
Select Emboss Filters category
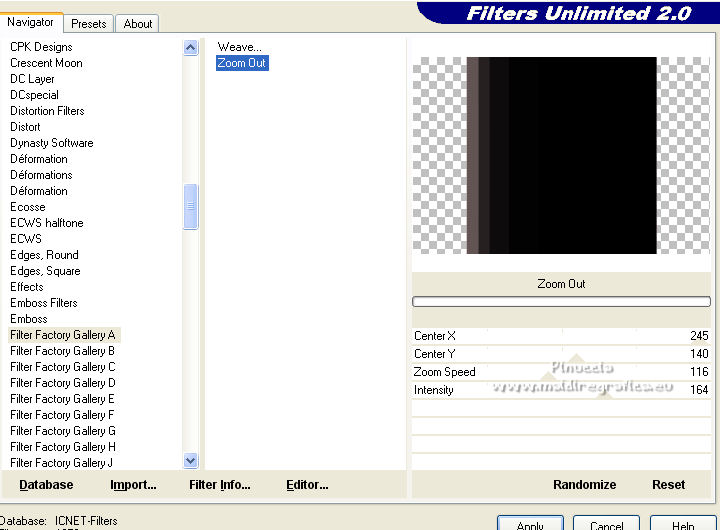point(44,303)
